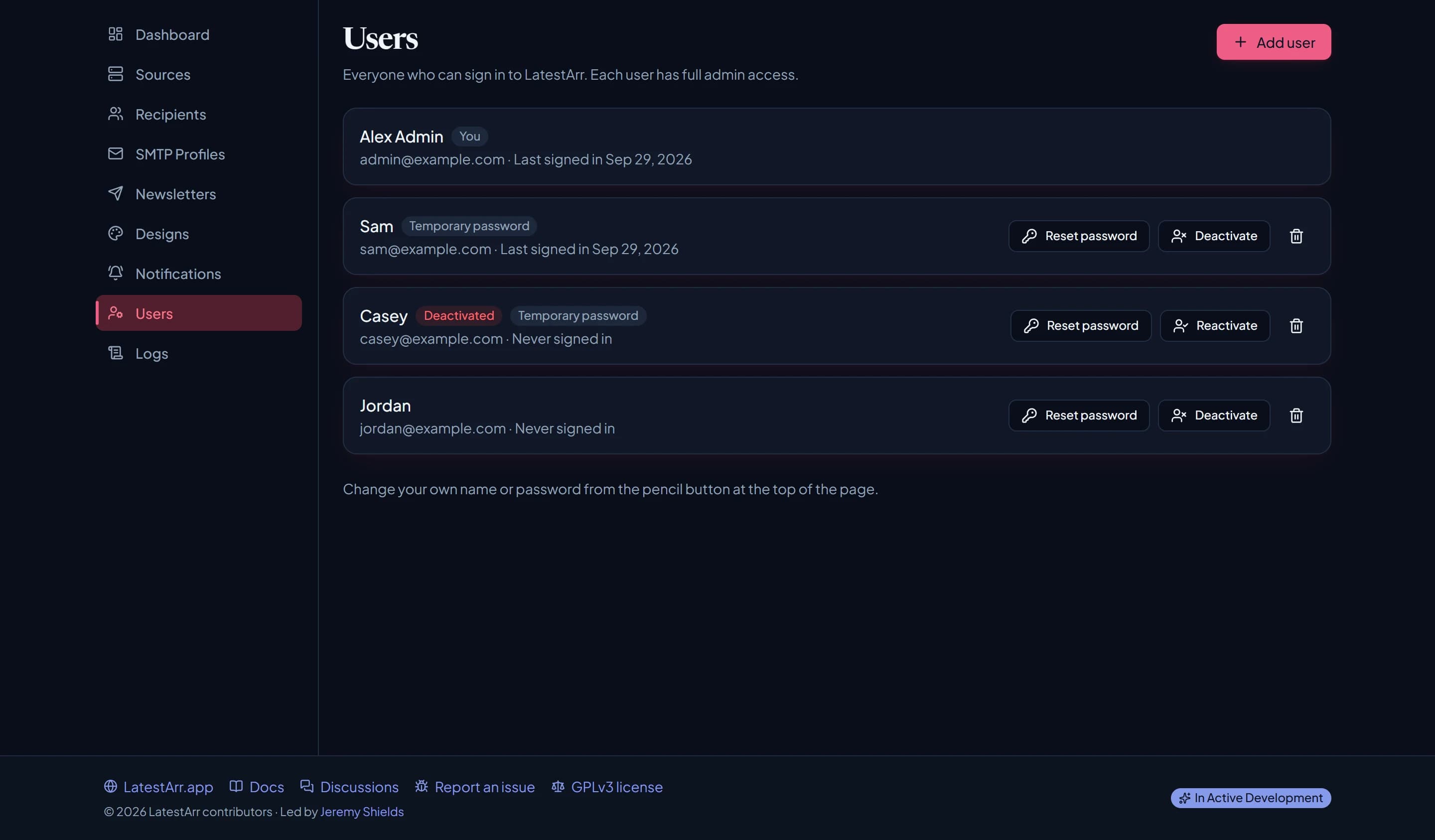
Task: Open the Dashboard grid icon
Action: (116, 34)
